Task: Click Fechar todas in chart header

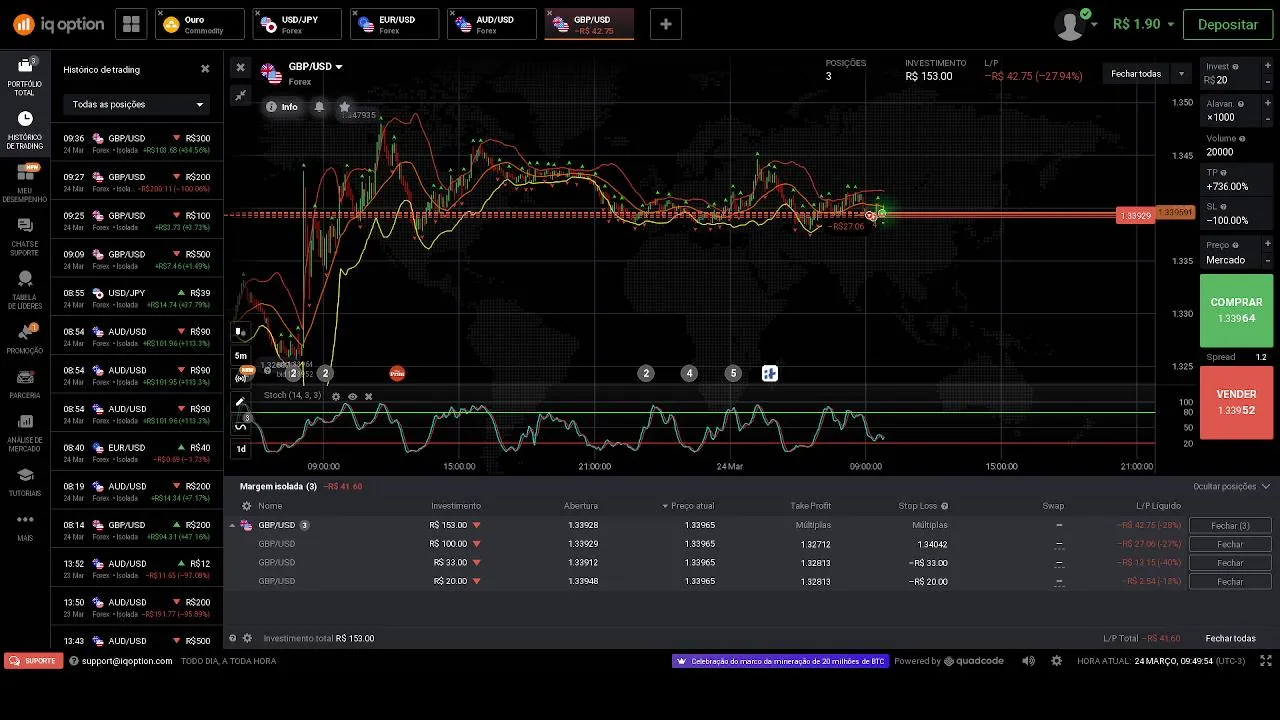Action: [1136, 74]
